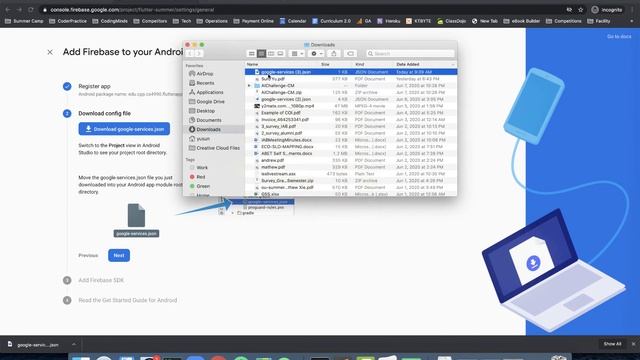Open AirDrop in Finder sidebar
Viewport: 640px width, 360px height.
tap(204, 74)
